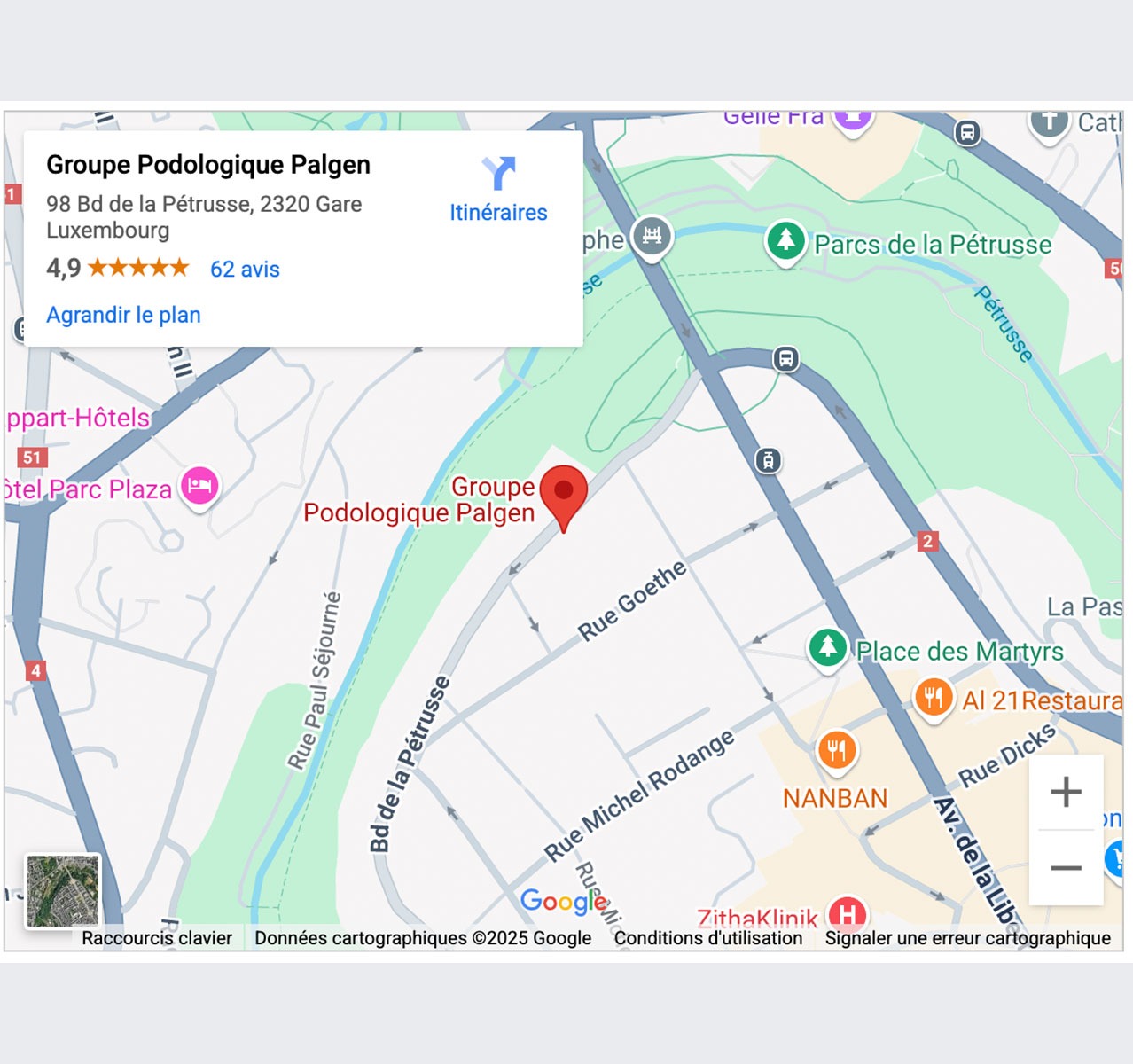The image size is (1133, 1064).
Task: Click the Hôtel Parc Plaza bed icon
Action: point(200,487)
